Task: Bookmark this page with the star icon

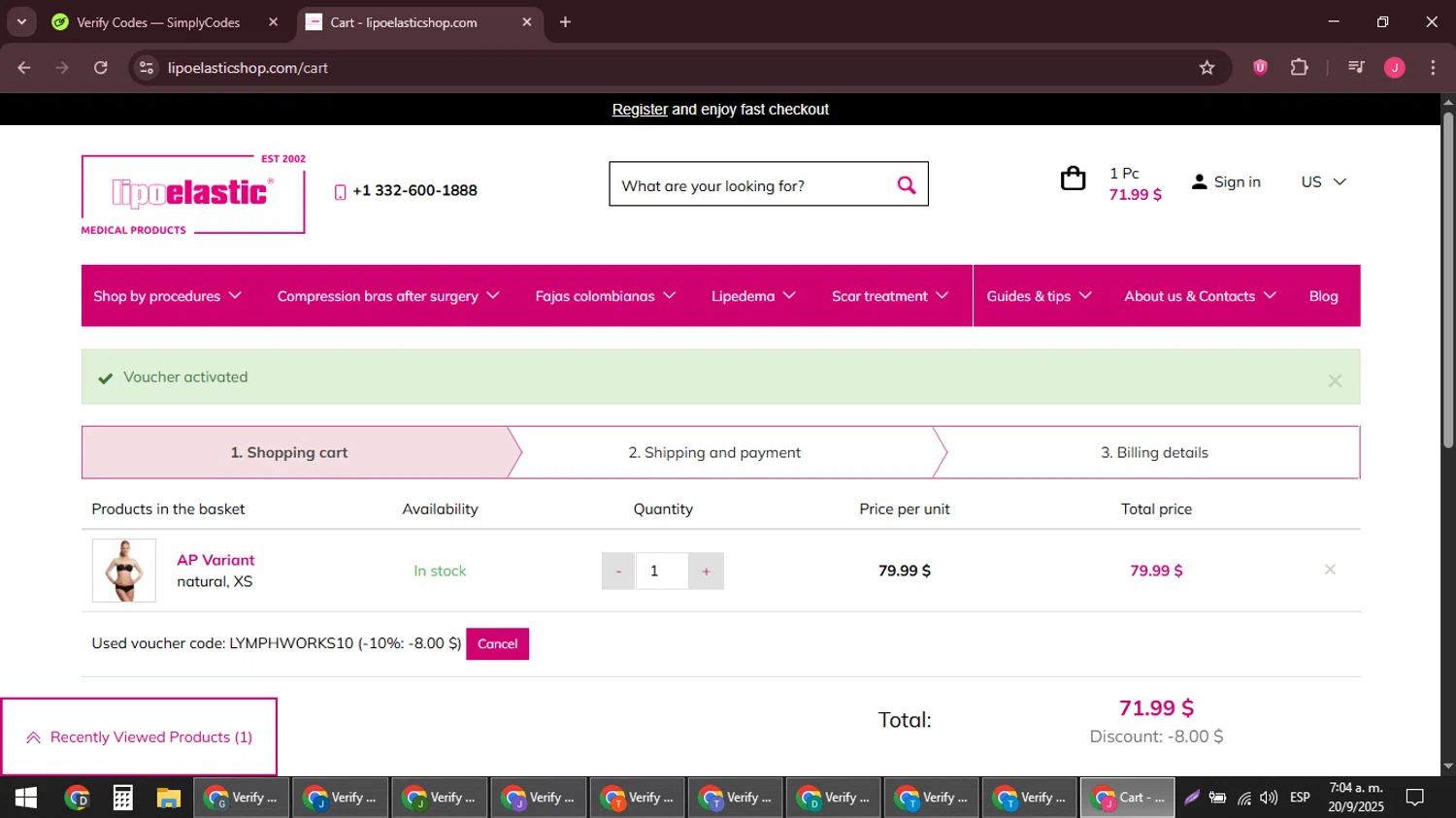Action: [x=1207, y=68]
